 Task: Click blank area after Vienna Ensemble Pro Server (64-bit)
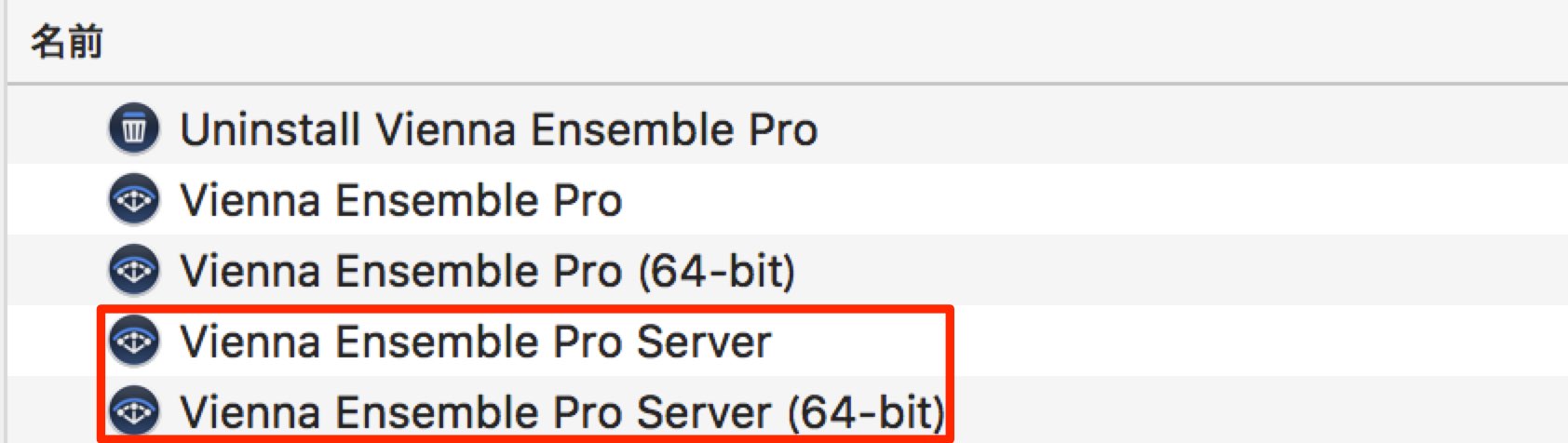point(1262,411)
